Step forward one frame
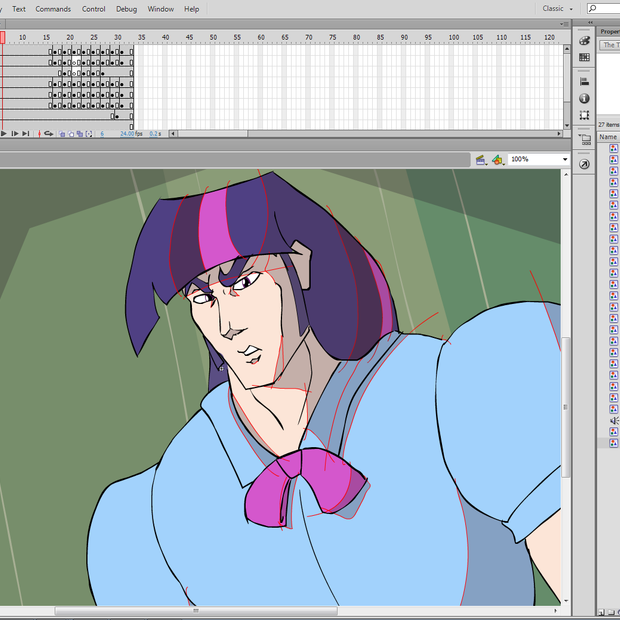The height and width of the screenshot is (620, 620). [15, 134]
